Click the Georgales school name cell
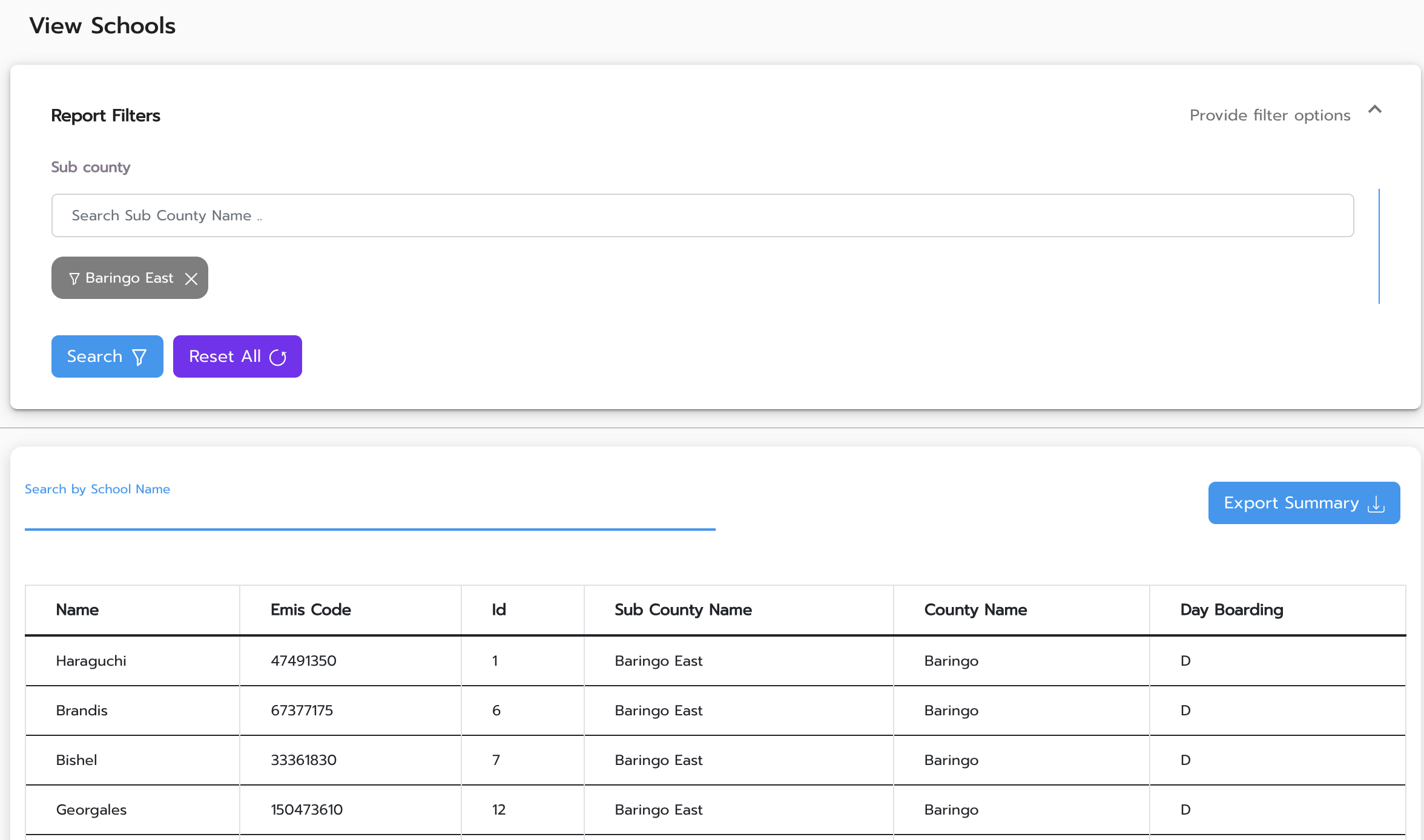The image size is (1424, 840). [91, 810]
